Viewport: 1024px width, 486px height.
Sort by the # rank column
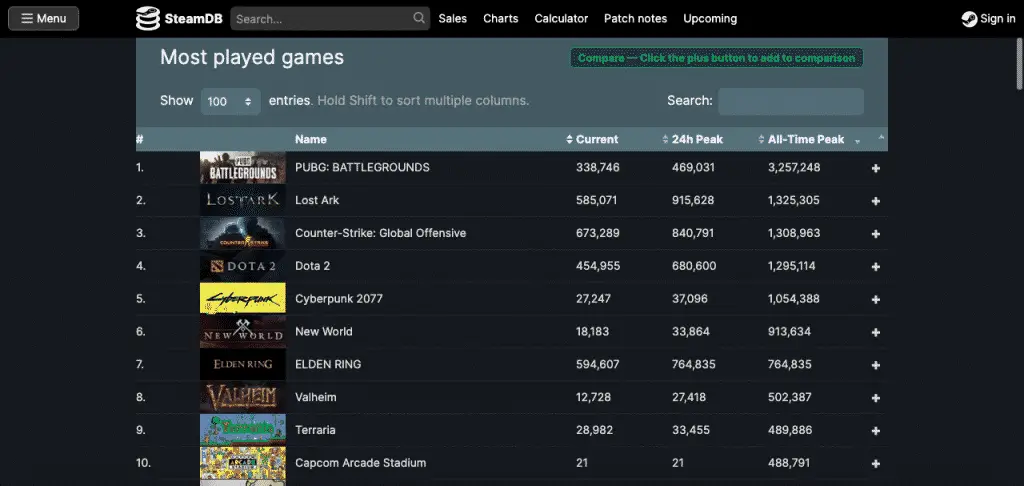pyautogui.click(x=140, y=139)
